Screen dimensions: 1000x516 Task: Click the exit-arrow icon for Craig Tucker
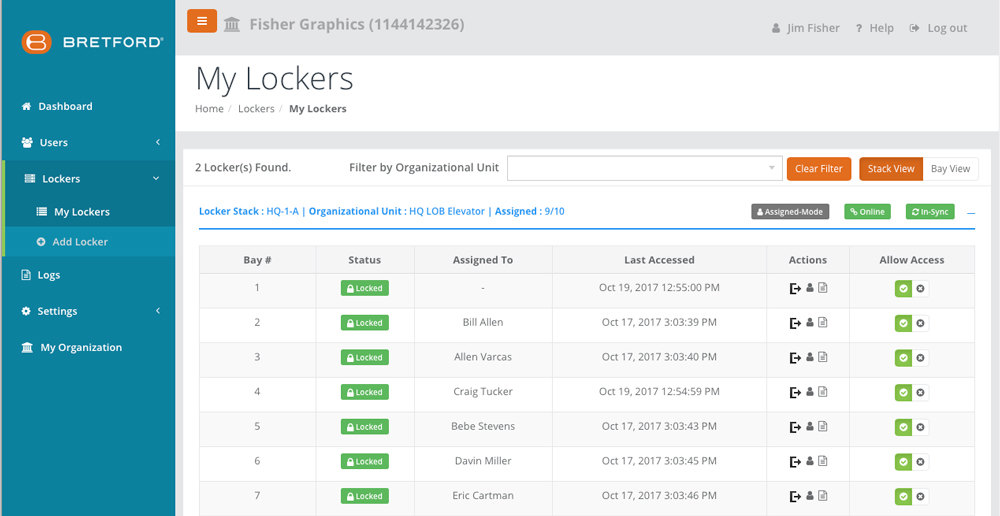795,392
